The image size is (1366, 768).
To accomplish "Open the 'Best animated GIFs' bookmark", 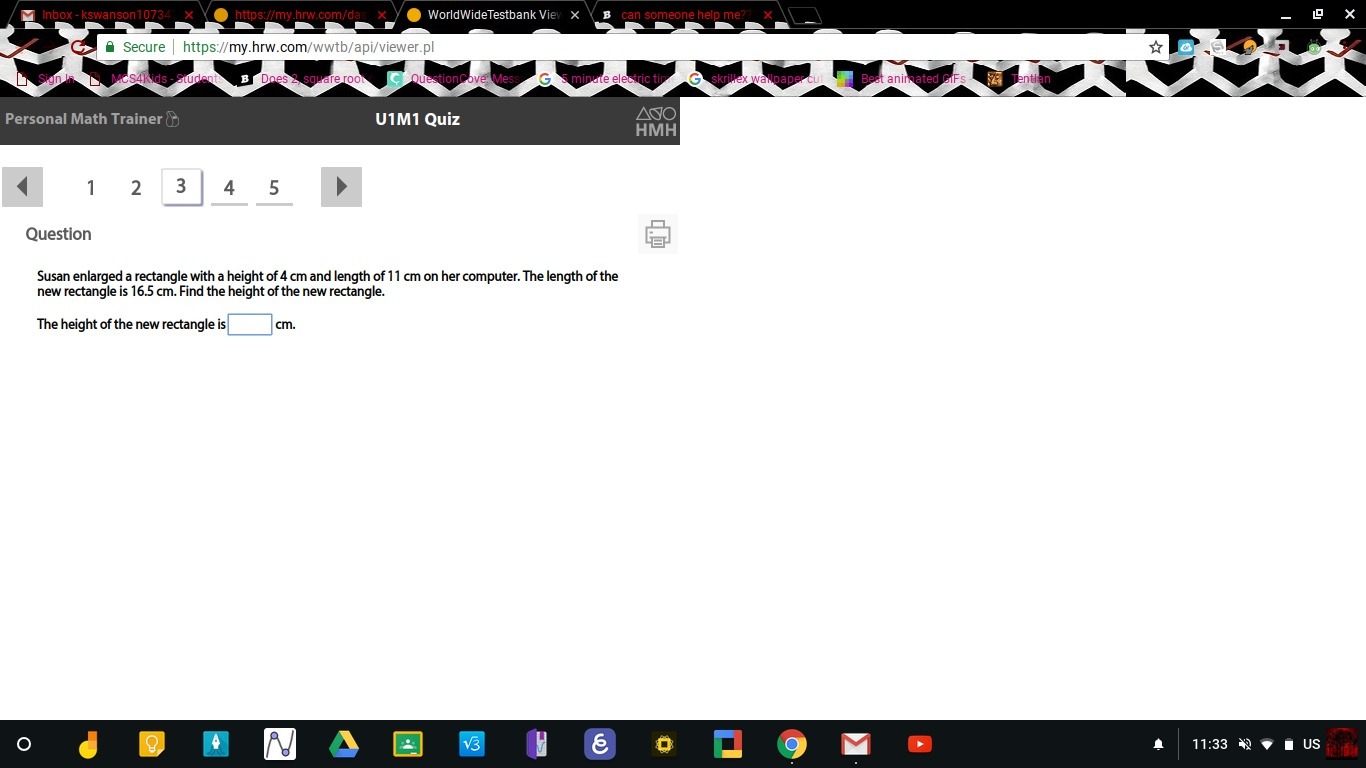I will [902, 79].
